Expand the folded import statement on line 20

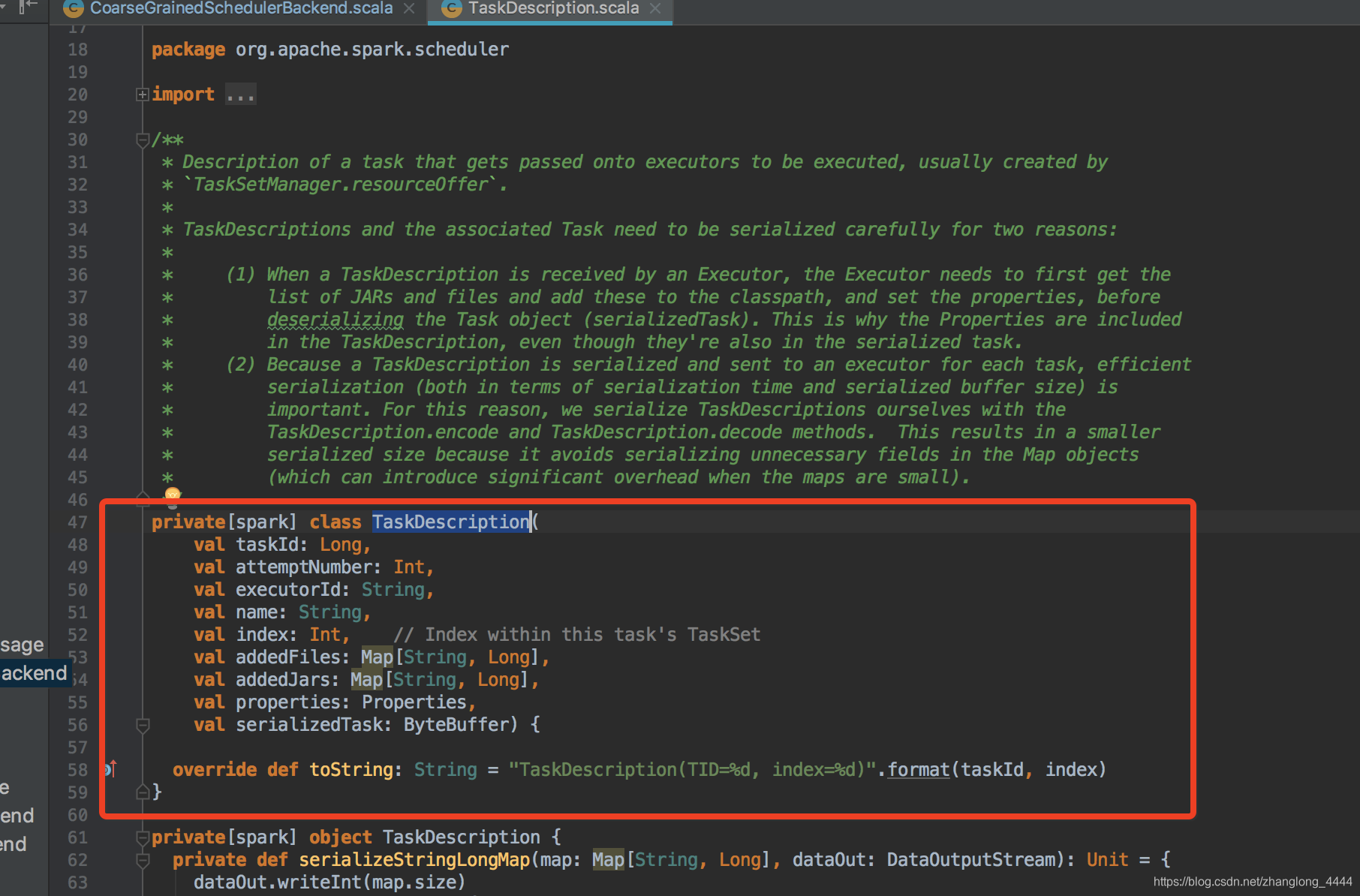coord(142,94)
